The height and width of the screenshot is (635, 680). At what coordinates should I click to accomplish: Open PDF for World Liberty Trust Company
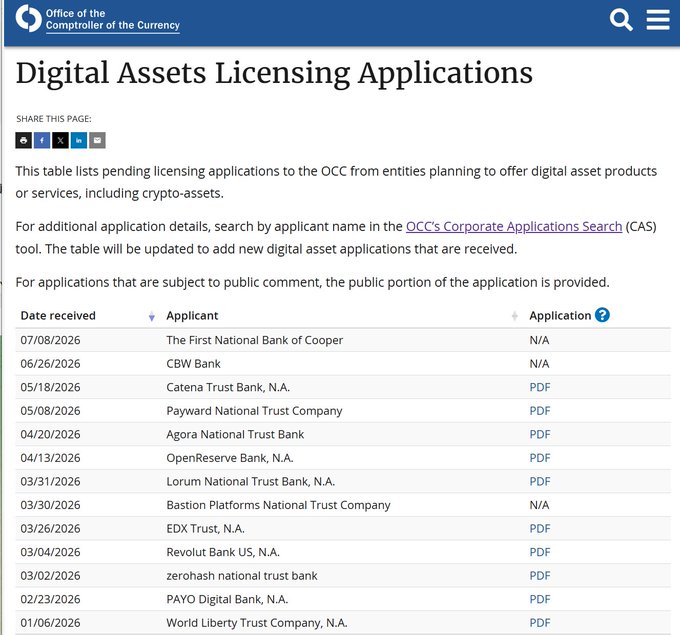click(539, 623)
